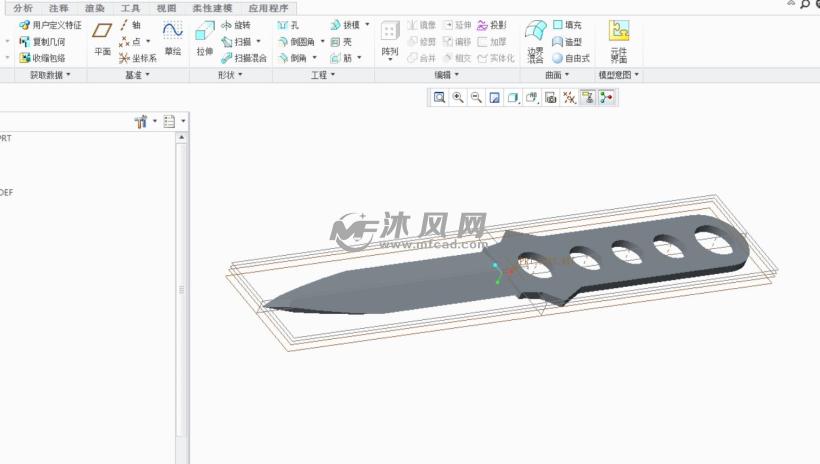The width and height of the screenshot is (820, 464).
Task: Click the zoom in magnifier icon
Action: click(x=458, y=97)
